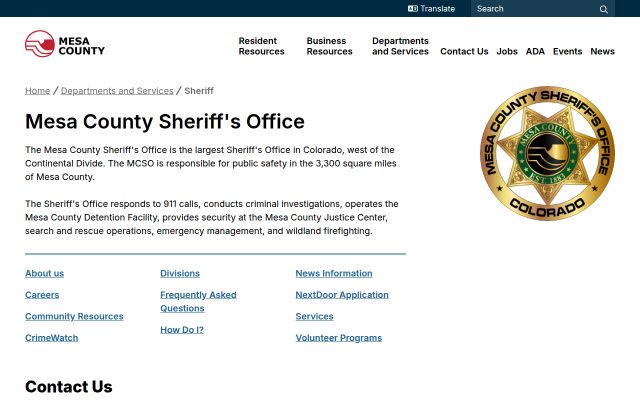The height and width of the screenshot is (400, 640).
Task: Open Resident Resources menu
Action: tap(262, 46)
